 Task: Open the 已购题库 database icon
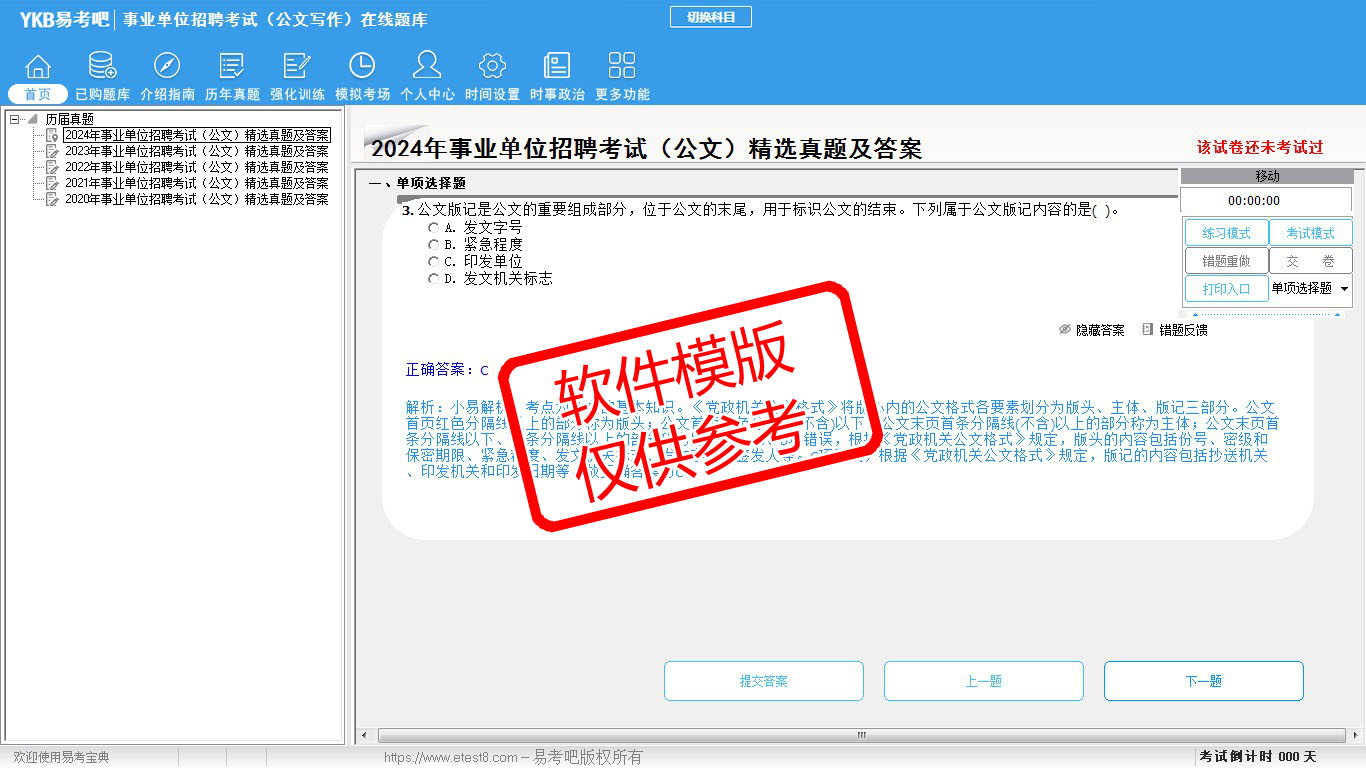102,67
